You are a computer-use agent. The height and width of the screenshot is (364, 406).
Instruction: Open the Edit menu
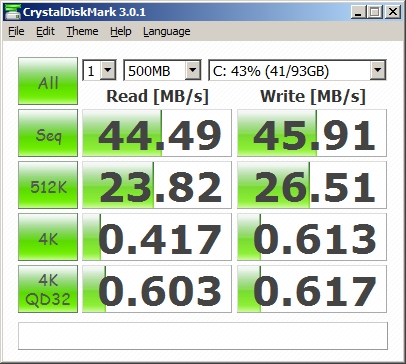[45, 31]
